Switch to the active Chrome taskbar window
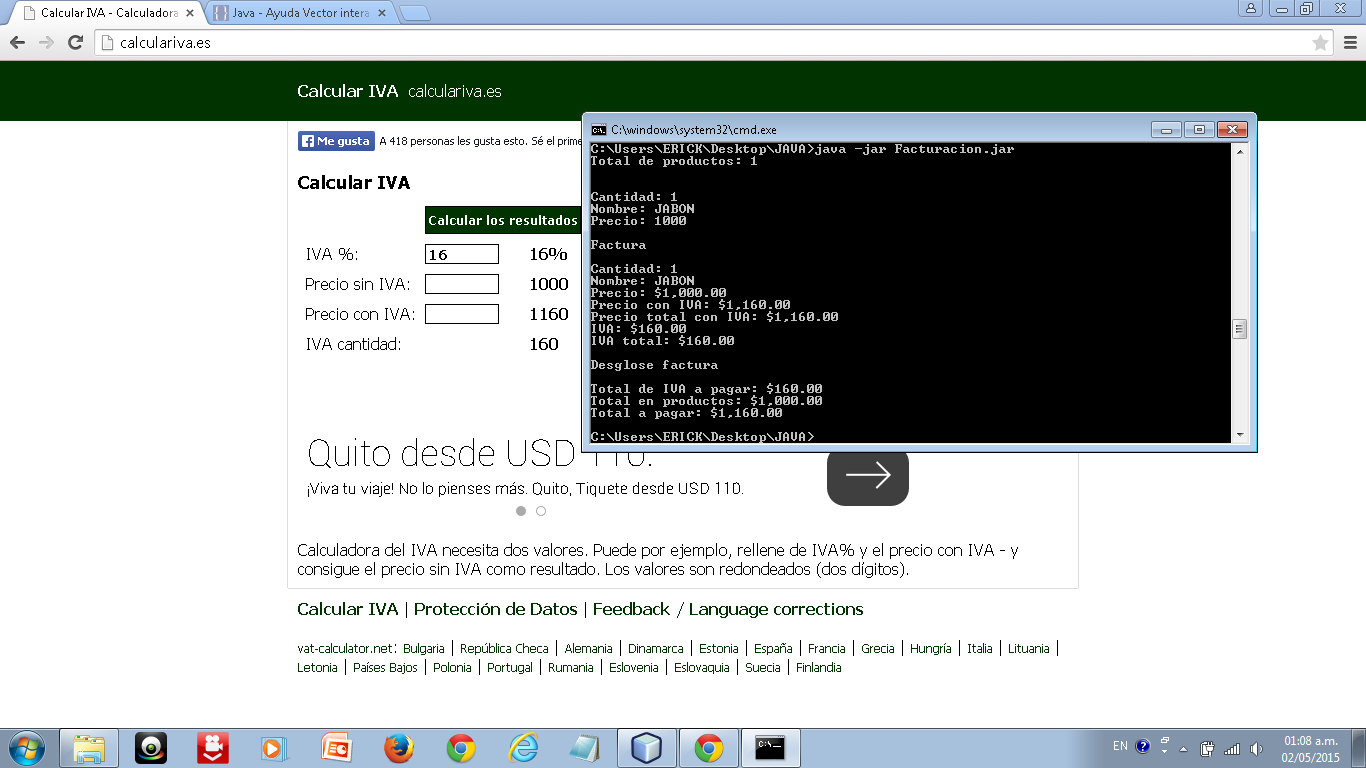This screenshot has height=768, width=1366. tap(709, 748)
